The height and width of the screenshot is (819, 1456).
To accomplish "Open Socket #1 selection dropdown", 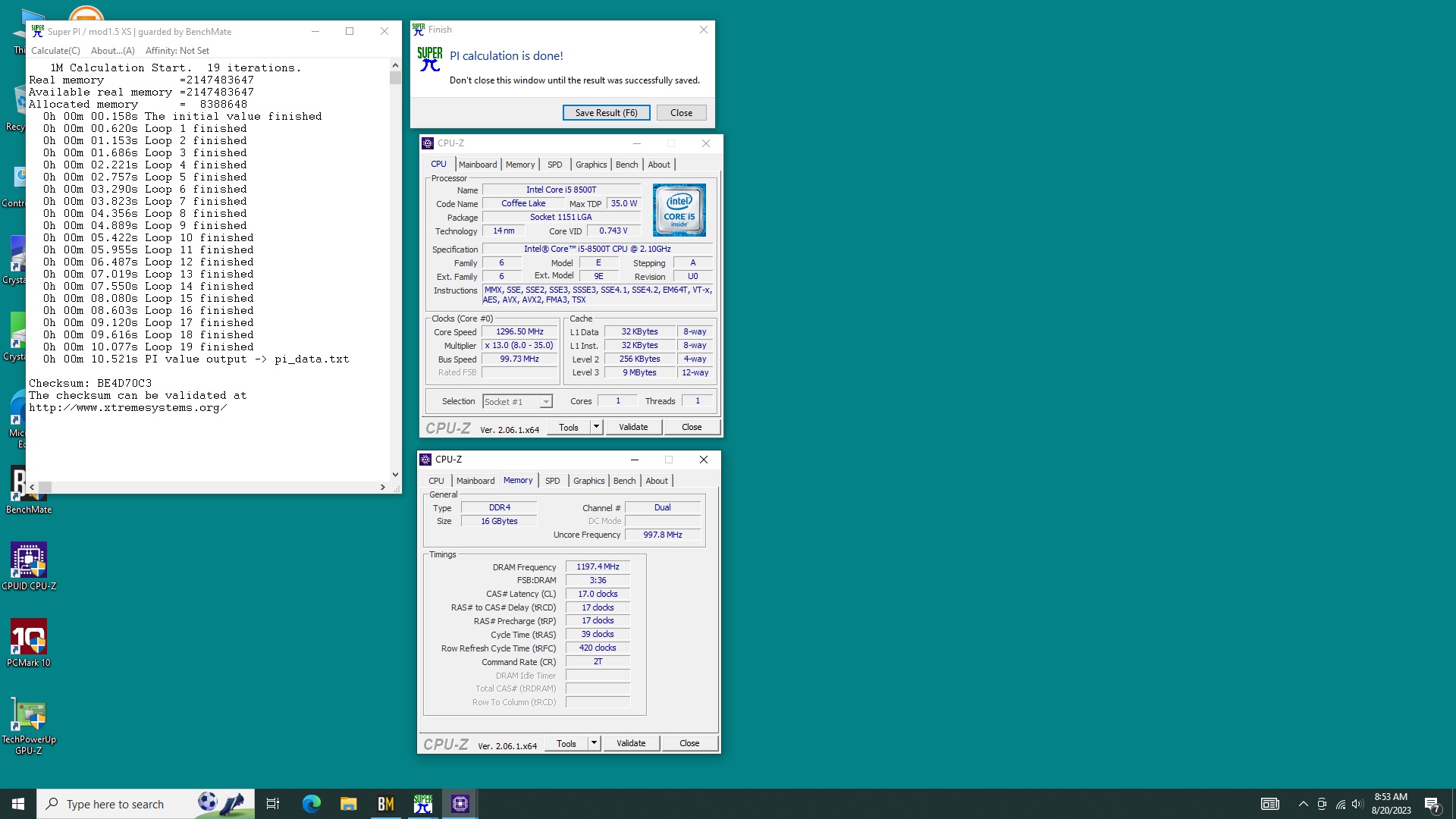I will coord(518,402).
